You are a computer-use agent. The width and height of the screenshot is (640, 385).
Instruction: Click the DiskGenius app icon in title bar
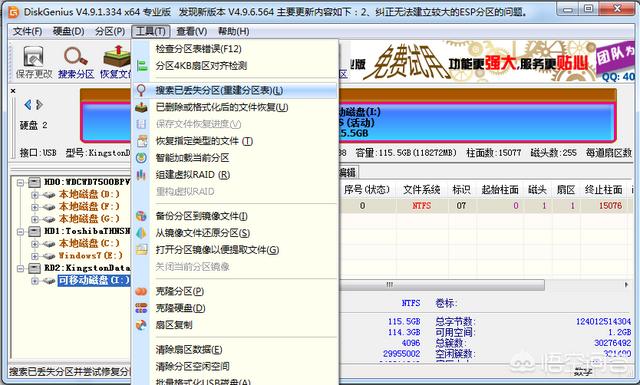13,12
